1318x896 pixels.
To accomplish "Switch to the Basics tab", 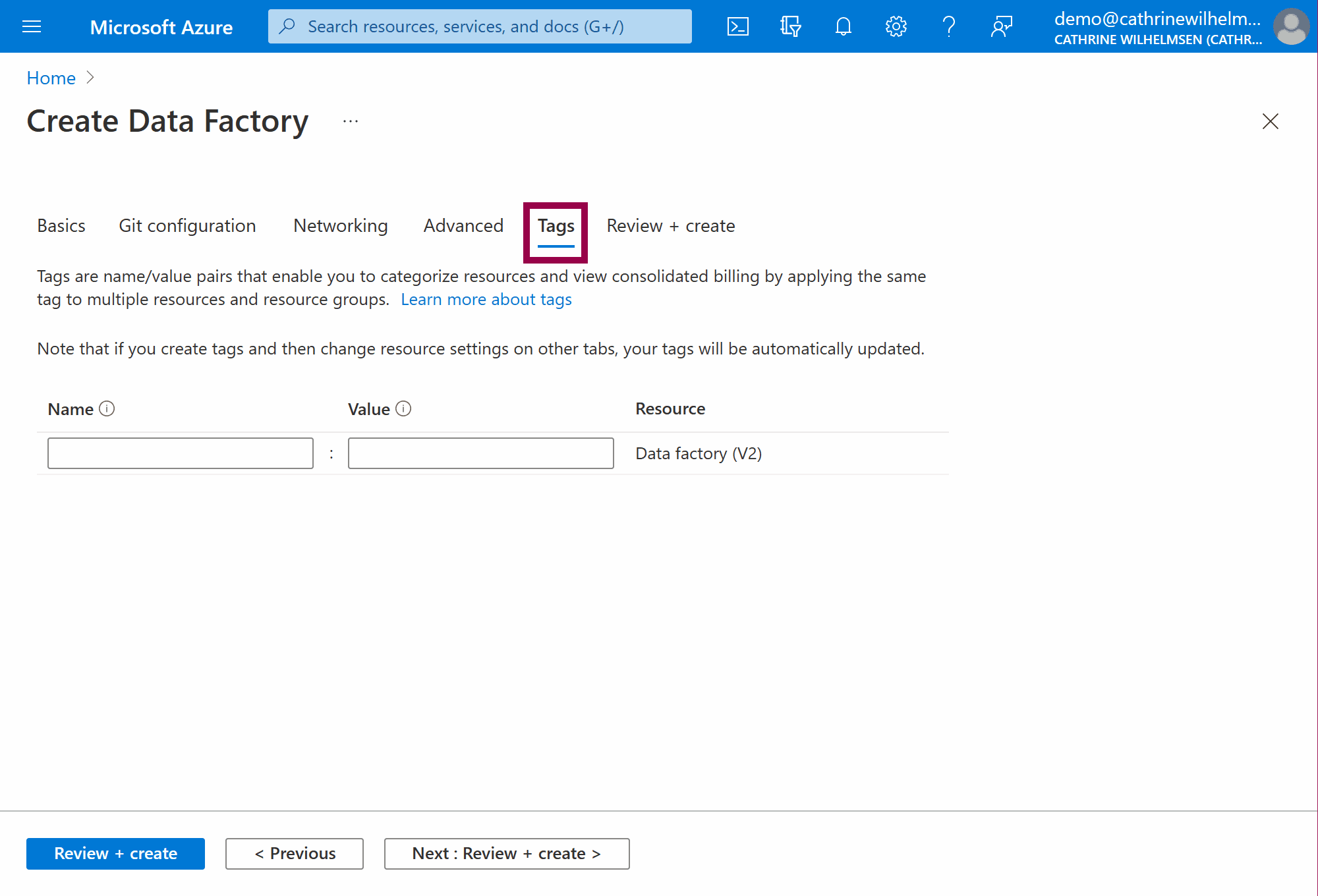I will pyautogui.click(x=61, y=225).
